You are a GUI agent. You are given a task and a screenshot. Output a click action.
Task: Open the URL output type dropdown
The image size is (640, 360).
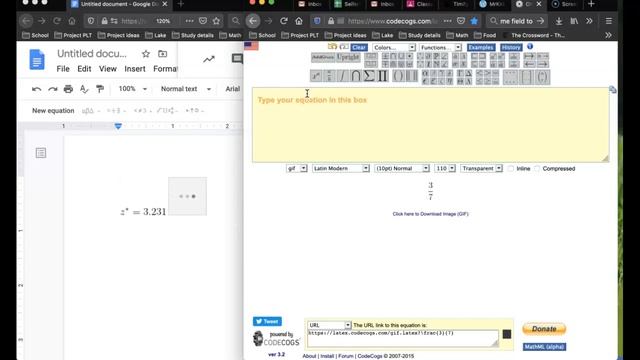pos(329,325)
